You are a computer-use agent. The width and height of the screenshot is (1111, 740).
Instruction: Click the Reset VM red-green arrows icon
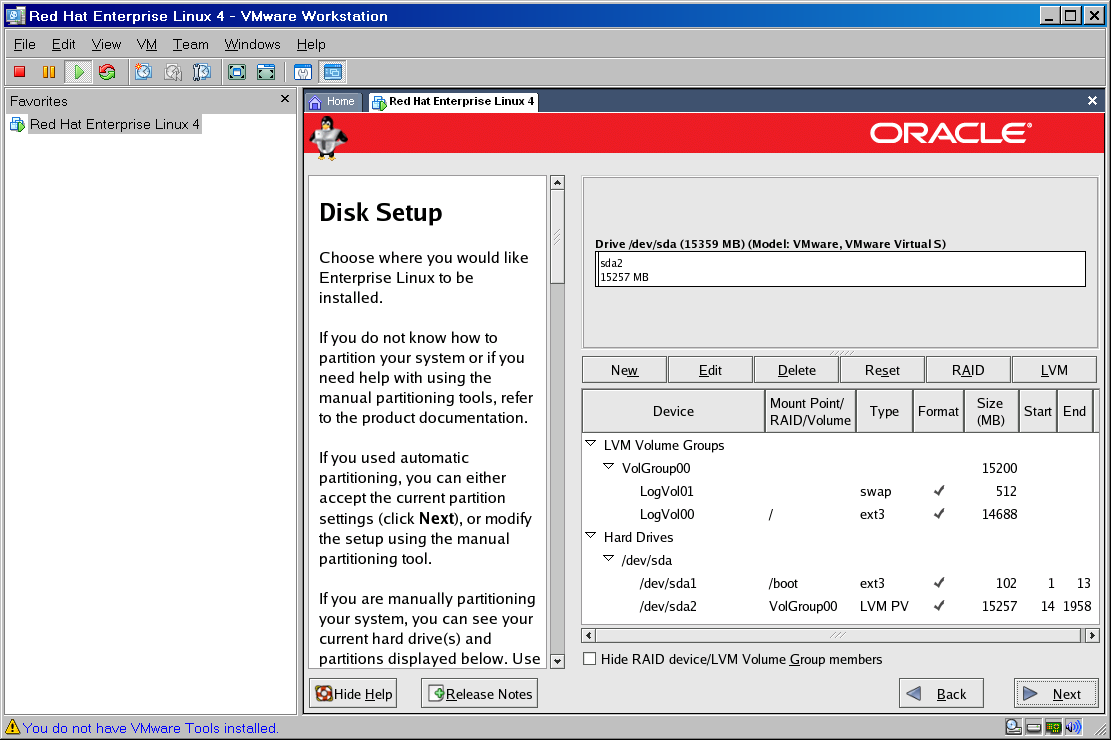tap(107, 72)
